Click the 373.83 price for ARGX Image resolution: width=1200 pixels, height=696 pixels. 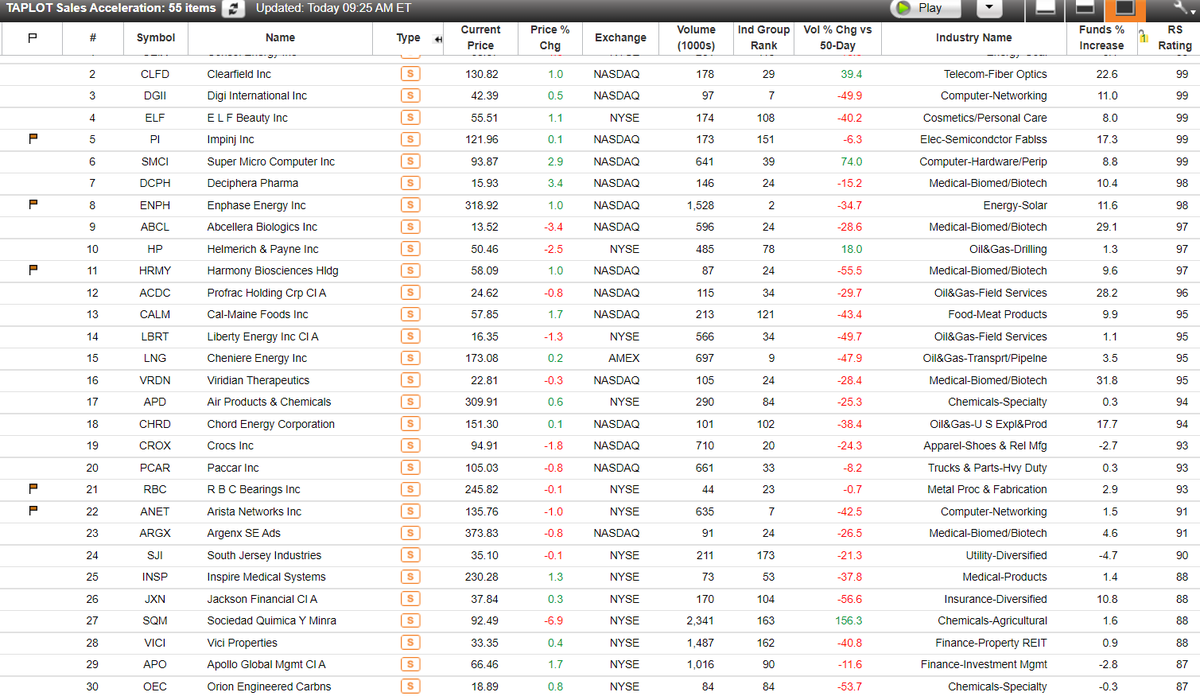click(481, 533)
